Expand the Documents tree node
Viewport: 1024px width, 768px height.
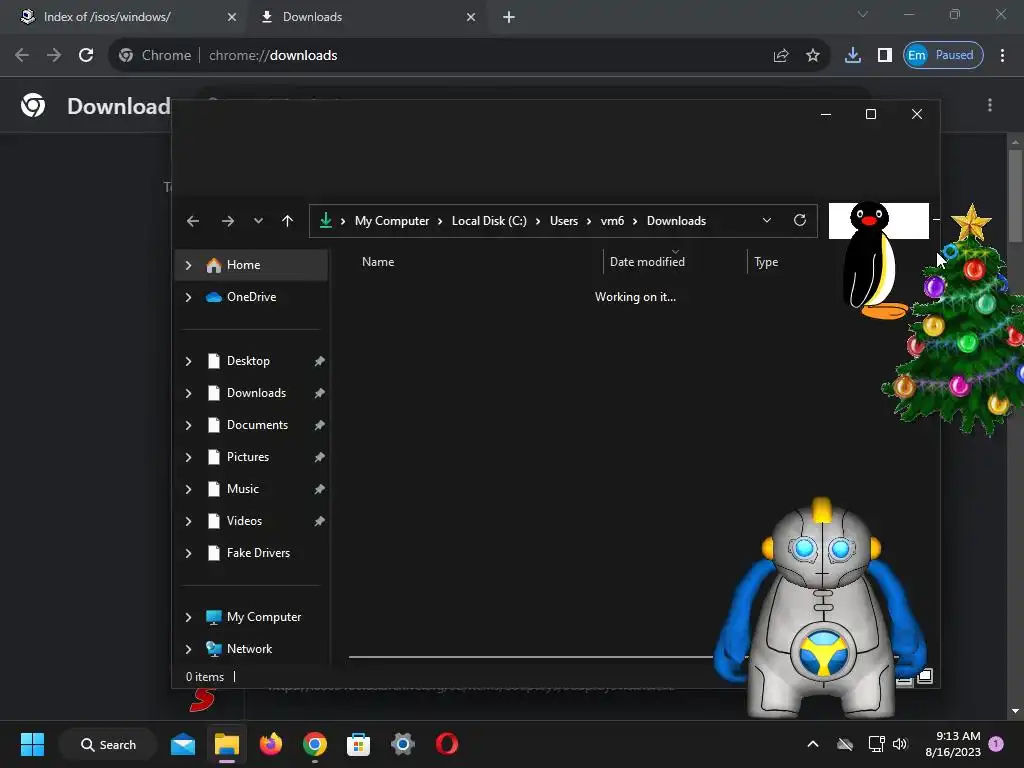188,425
